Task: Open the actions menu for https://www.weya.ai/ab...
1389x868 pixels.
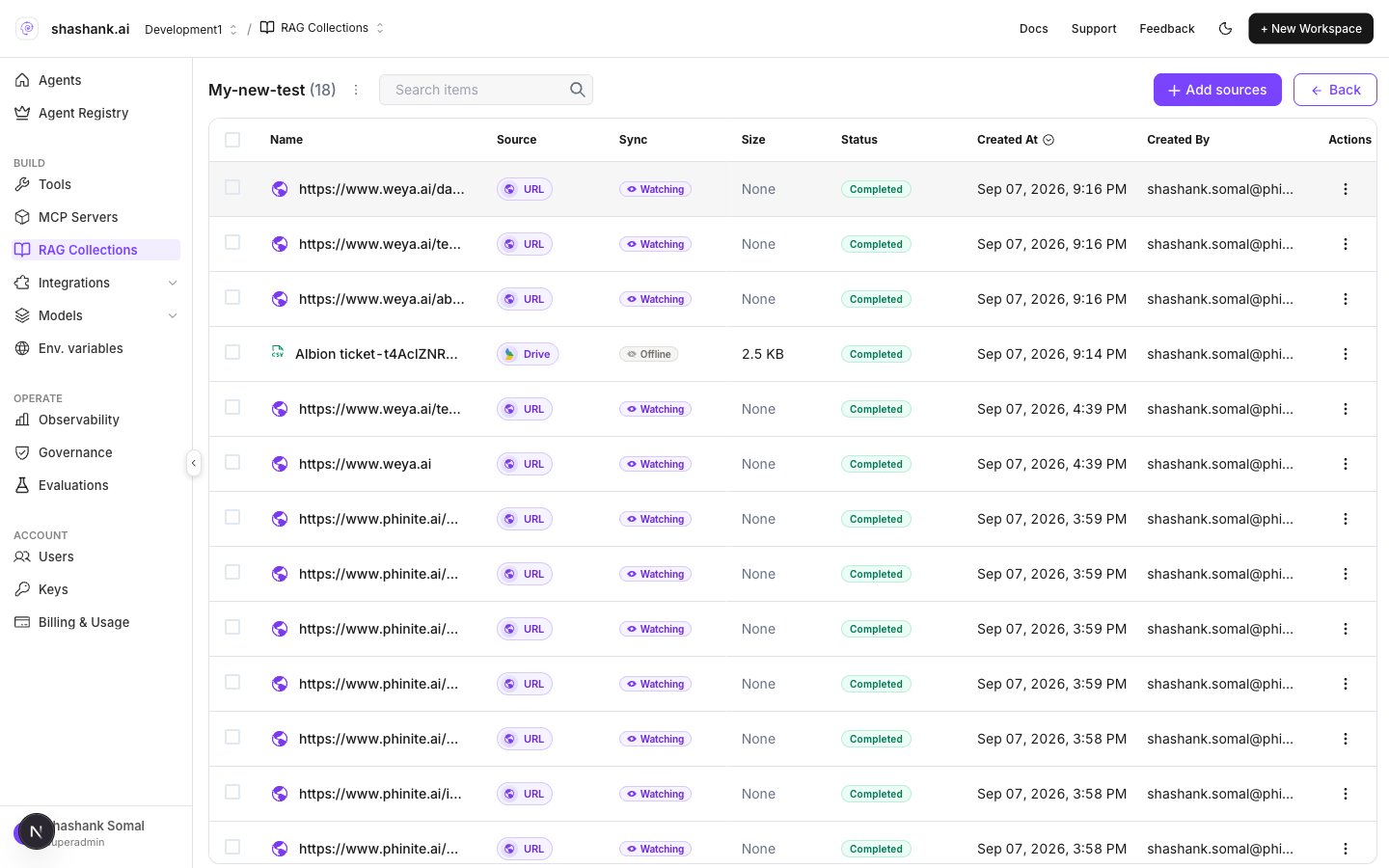Action: click(x=1346, y=299)
